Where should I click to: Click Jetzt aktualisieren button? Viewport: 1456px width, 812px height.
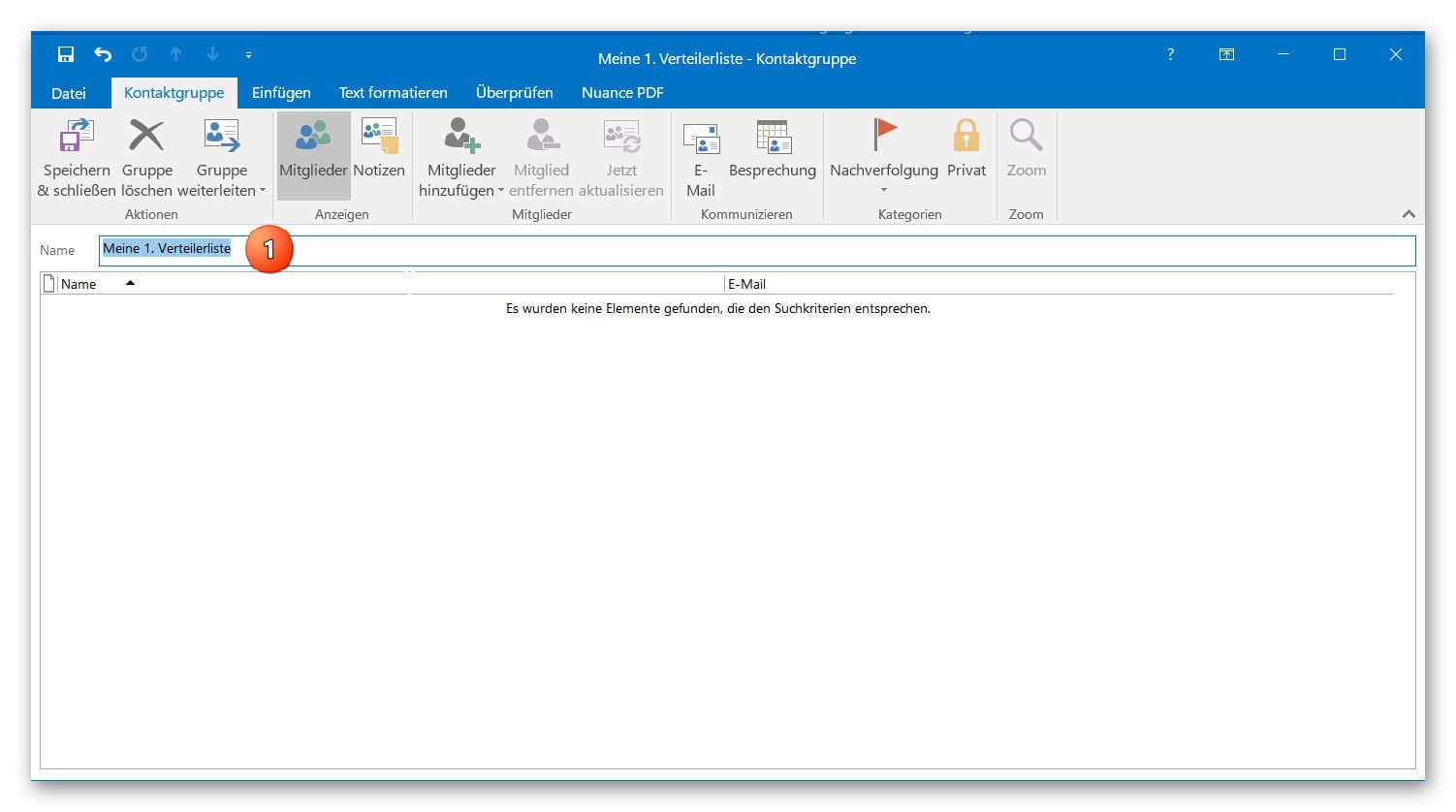621,157
